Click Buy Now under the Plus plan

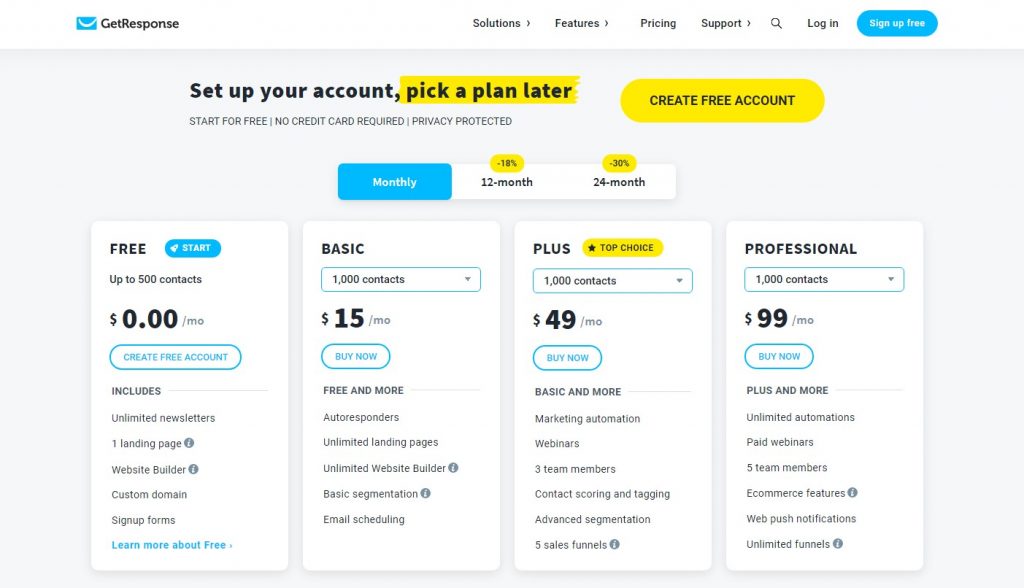tap(568, 357)
